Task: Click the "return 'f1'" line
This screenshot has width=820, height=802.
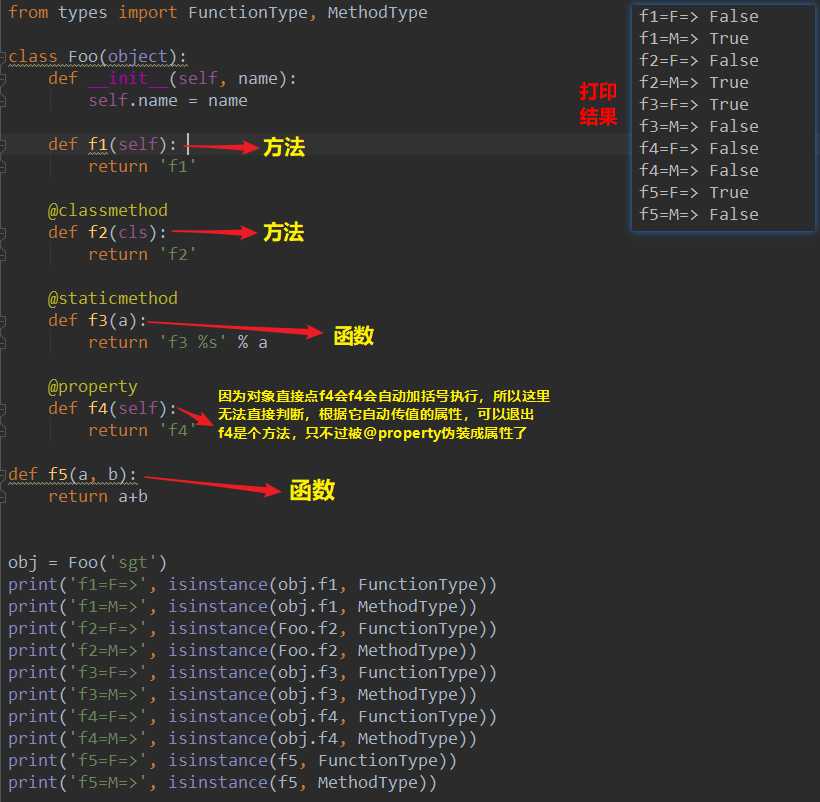Action: [142, 166]
